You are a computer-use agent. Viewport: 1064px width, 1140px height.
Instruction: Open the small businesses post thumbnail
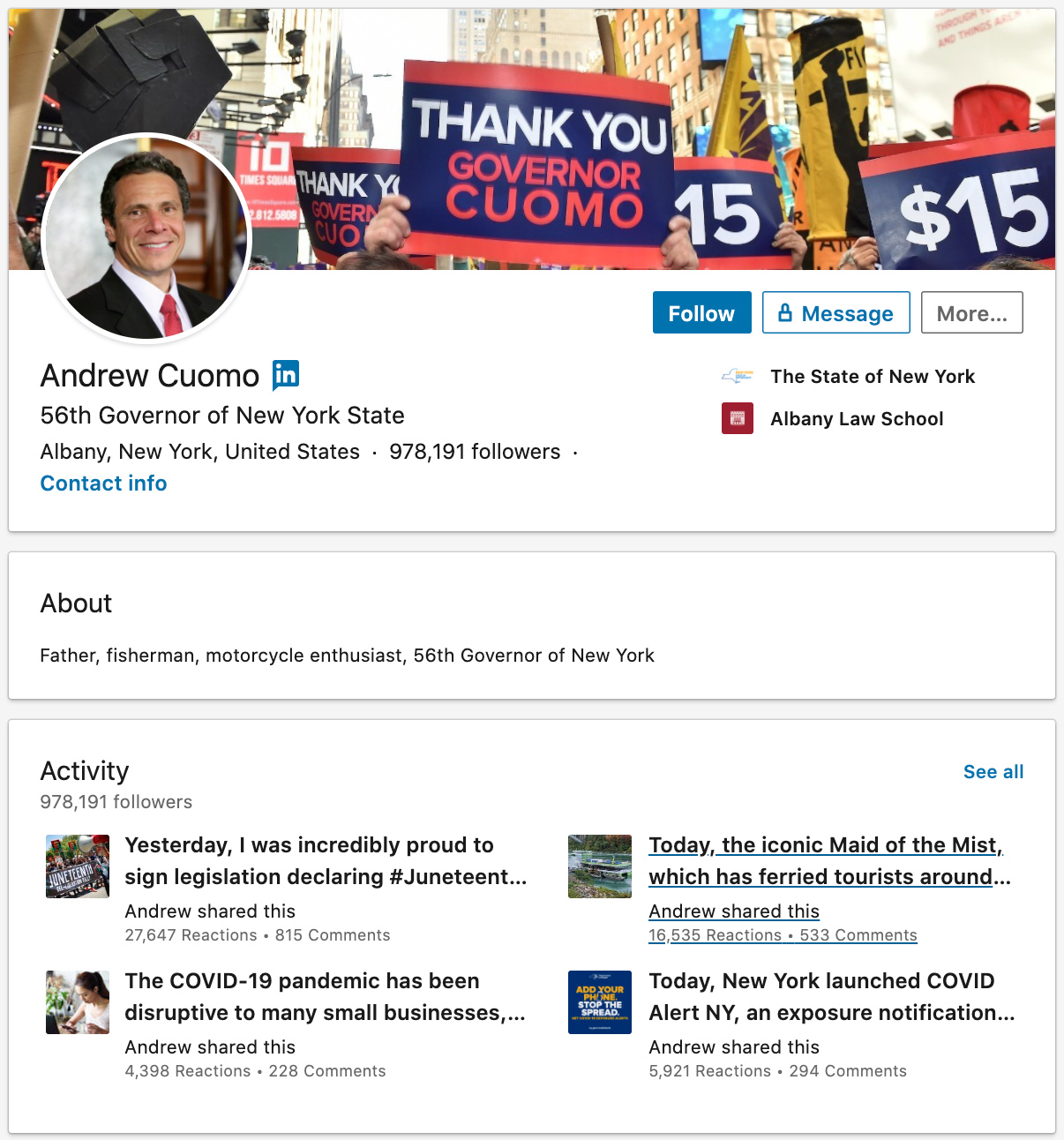pyautogui.click(x=78, y=1002)
